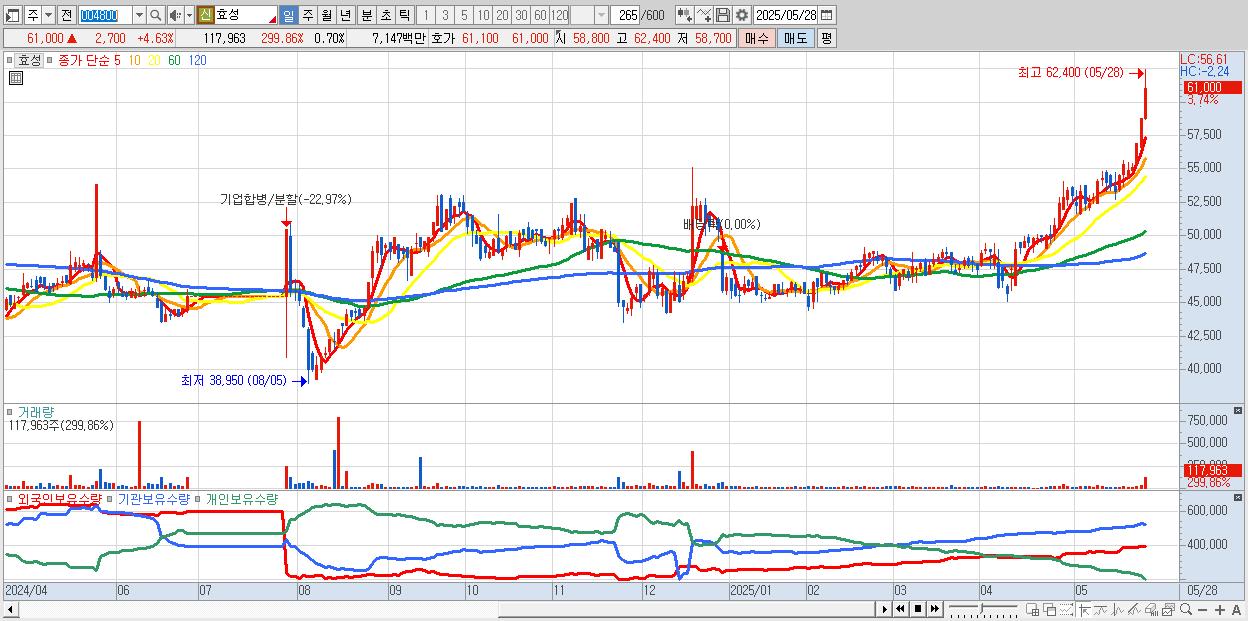
Task: Click the 265 candle count input field
Action: point(625,15)
